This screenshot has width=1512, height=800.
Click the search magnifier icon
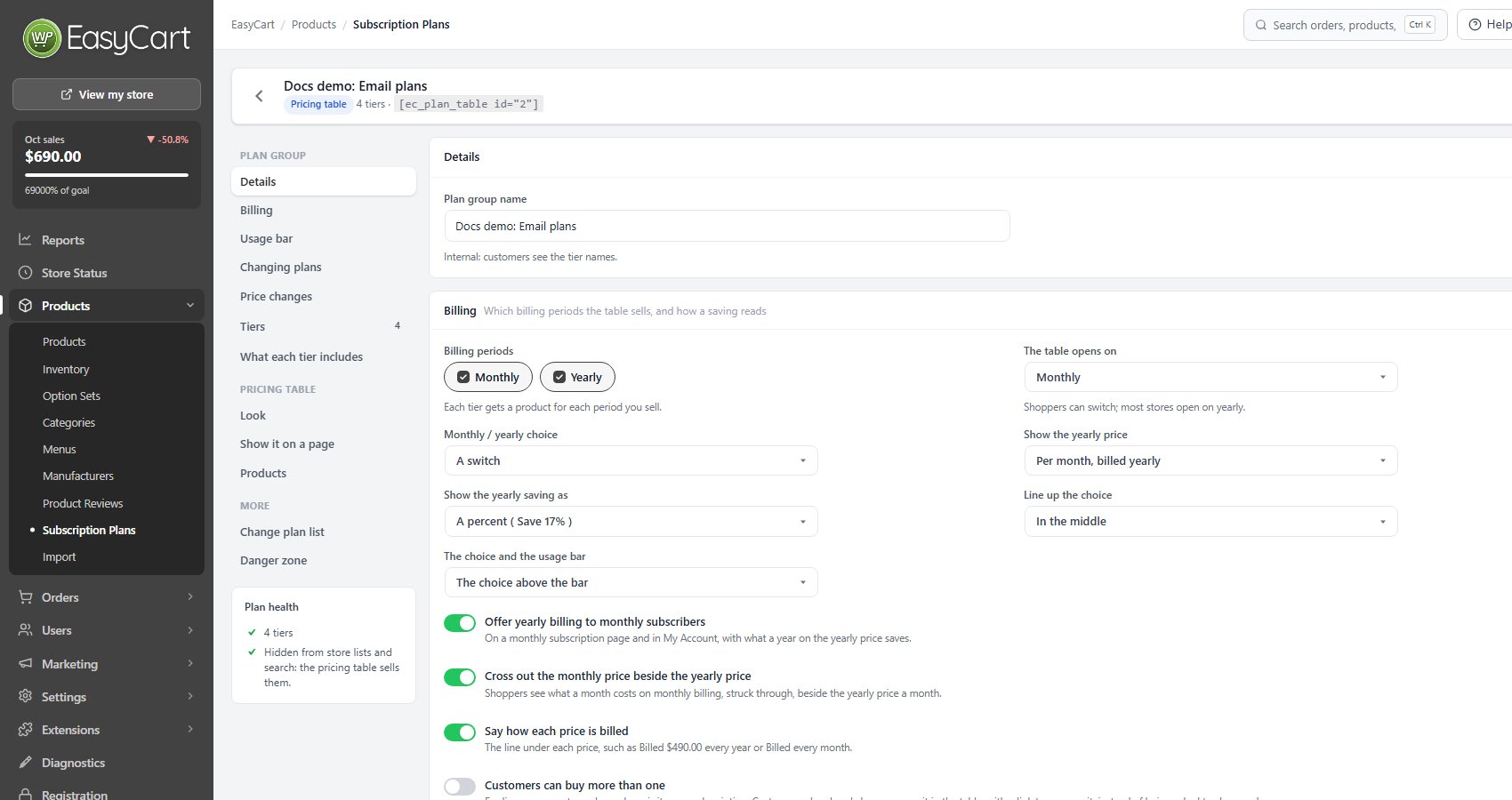1260,25
